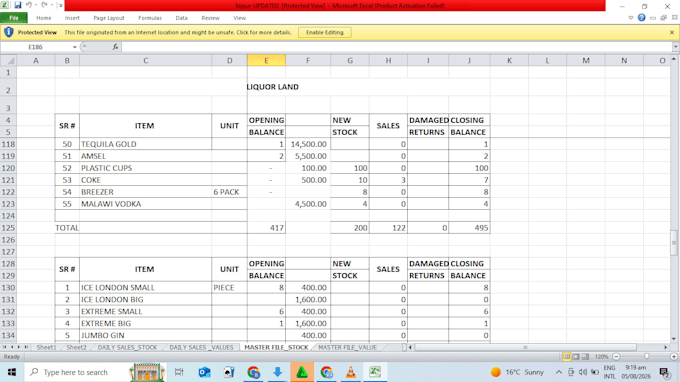Open VLC media player from taskbar
680x382 pixels.
(350, 372)
